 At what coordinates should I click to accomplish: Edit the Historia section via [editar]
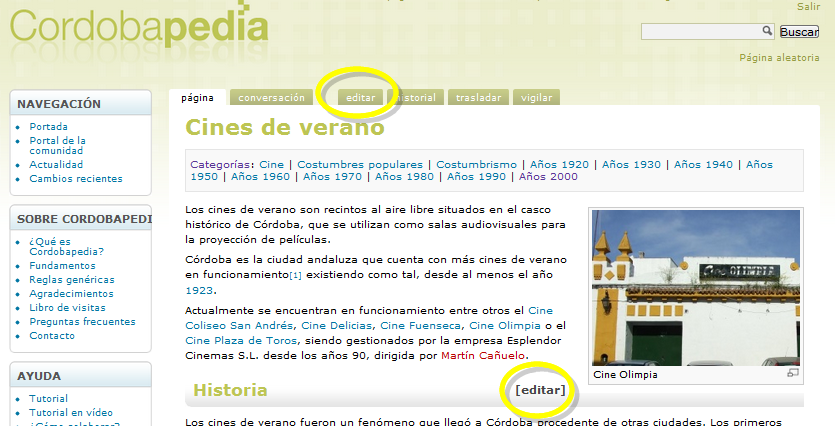540,390
